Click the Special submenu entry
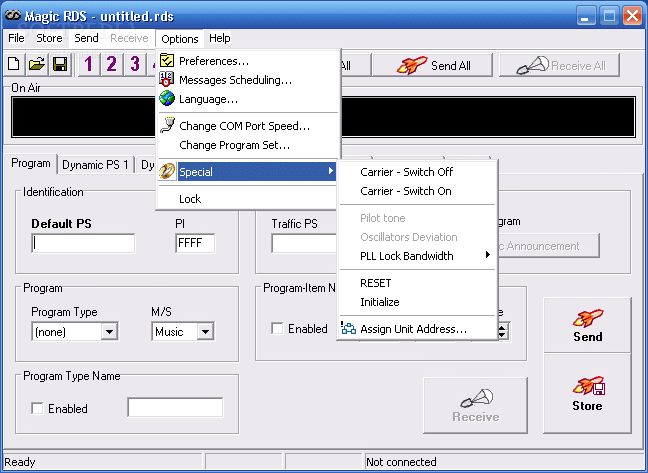Screen dimensions: 648x473 tap(248, 171)
